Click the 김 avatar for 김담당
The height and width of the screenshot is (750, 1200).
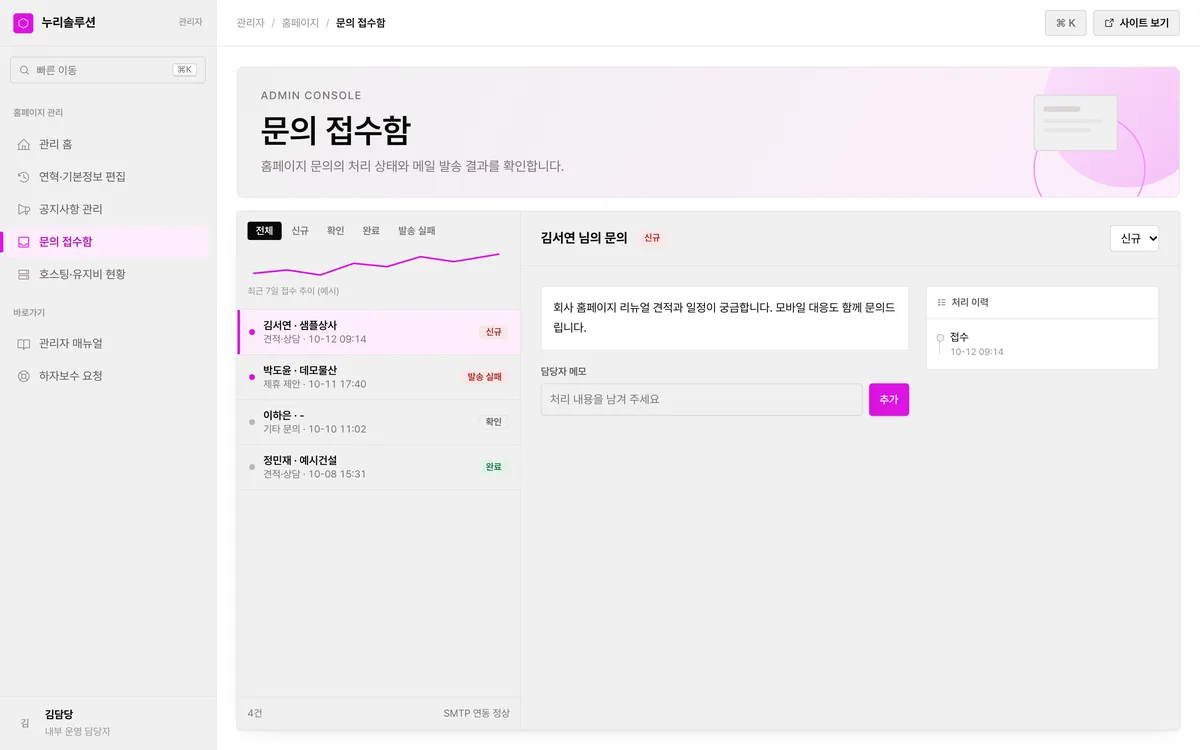click(25, 723)
